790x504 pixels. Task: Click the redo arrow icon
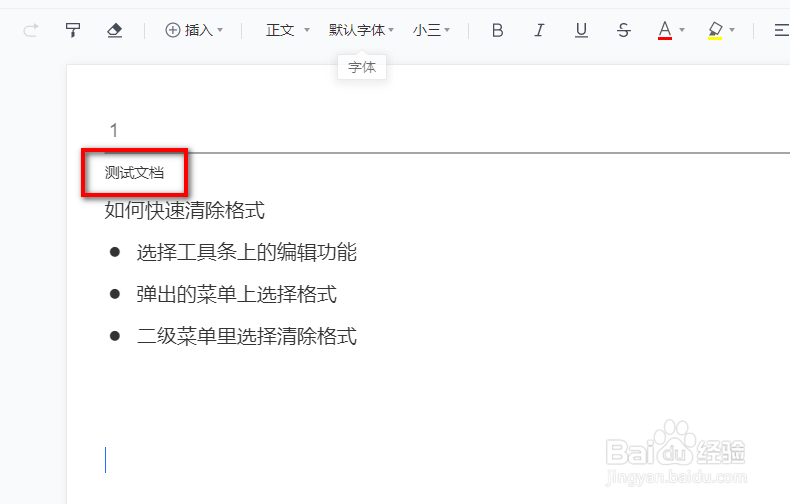coord(31,30)
